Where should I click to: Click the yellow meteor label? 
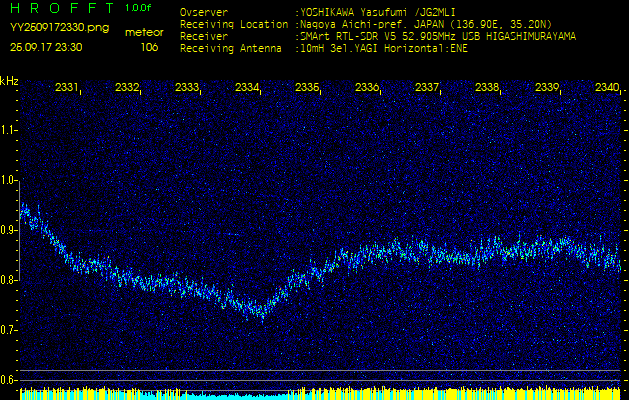click(145, 33)
